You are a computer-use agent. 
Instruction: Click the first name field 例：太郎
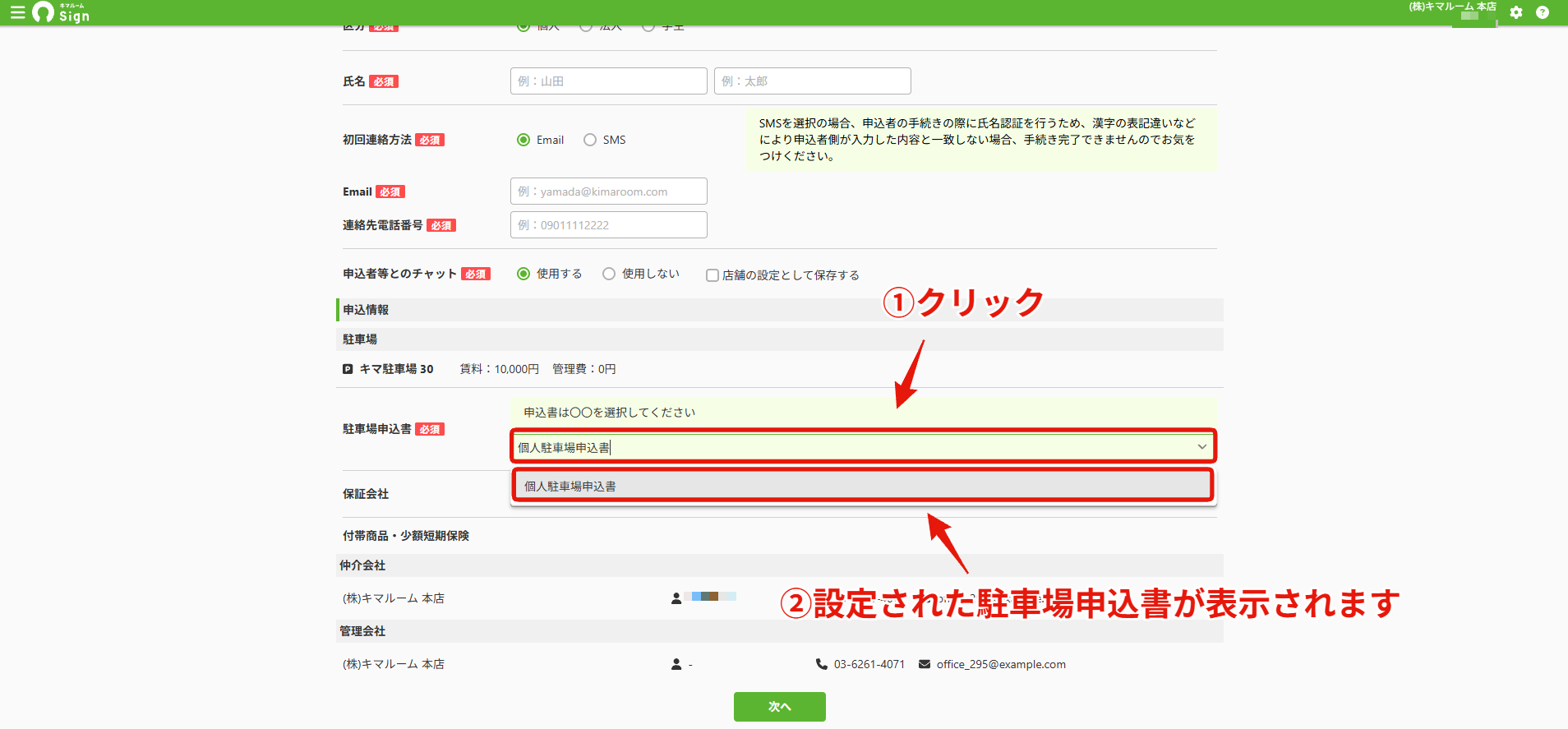point(813,81)
